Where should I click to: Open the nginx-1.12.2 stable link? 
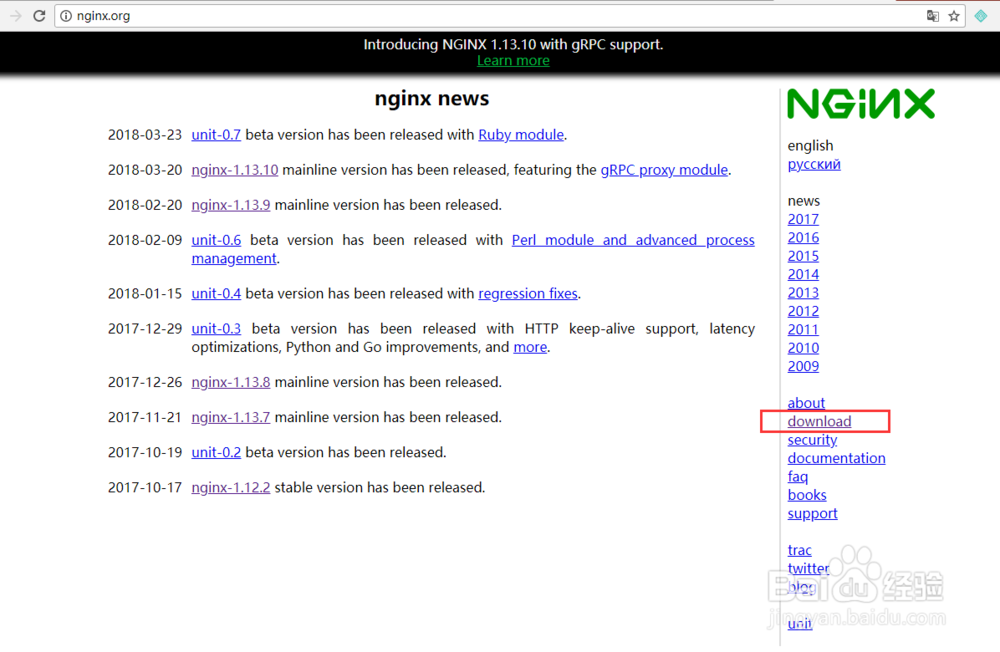(231, 487)
